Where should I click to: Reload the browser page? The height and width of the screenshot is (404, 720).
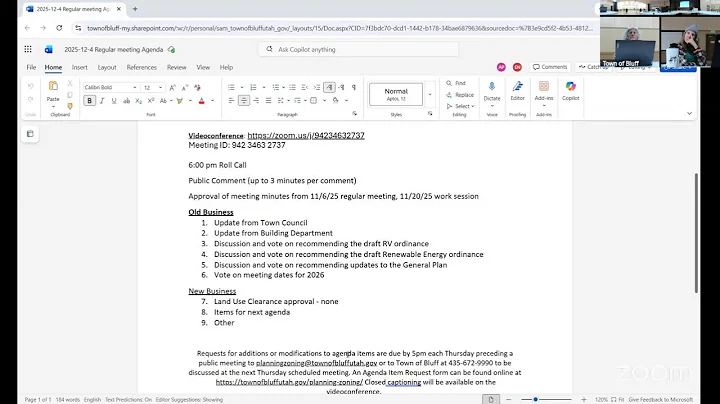[59, 28]
